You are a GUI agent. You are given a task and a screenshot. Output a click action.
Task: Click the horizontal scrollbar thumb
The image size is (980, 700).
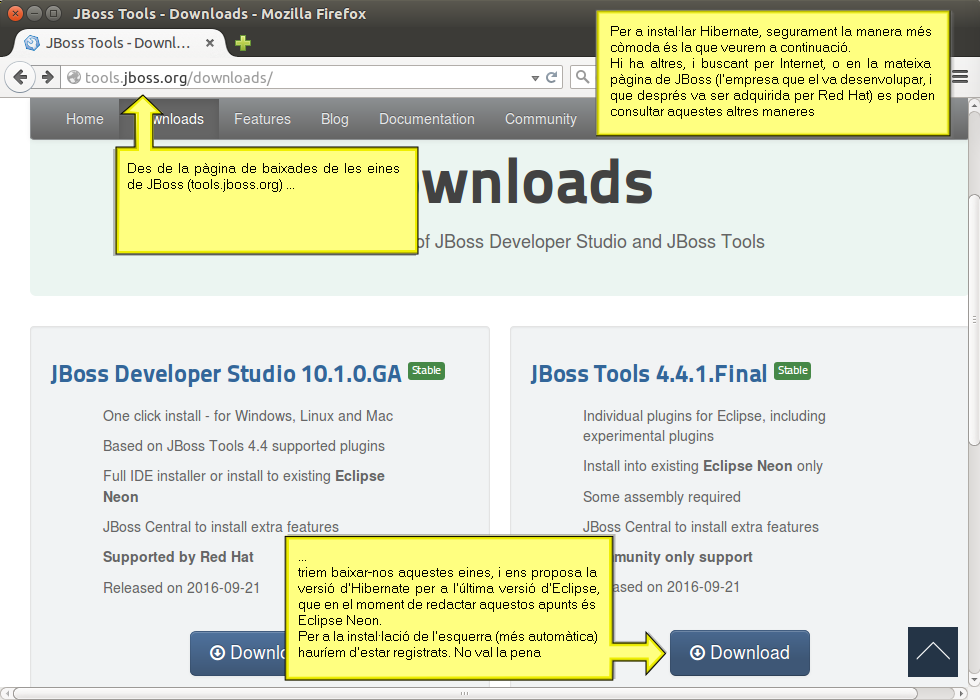tap(464, 693)
